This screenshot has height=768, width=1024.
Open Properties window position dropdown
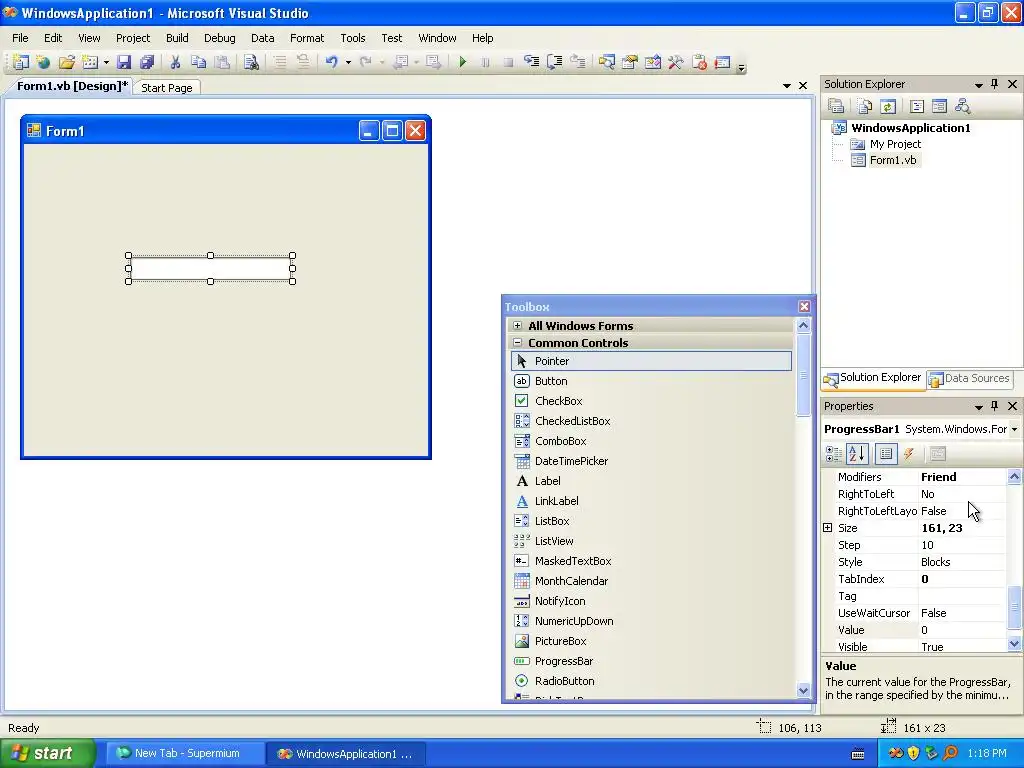pyautogui.click(x=978, y=407)
